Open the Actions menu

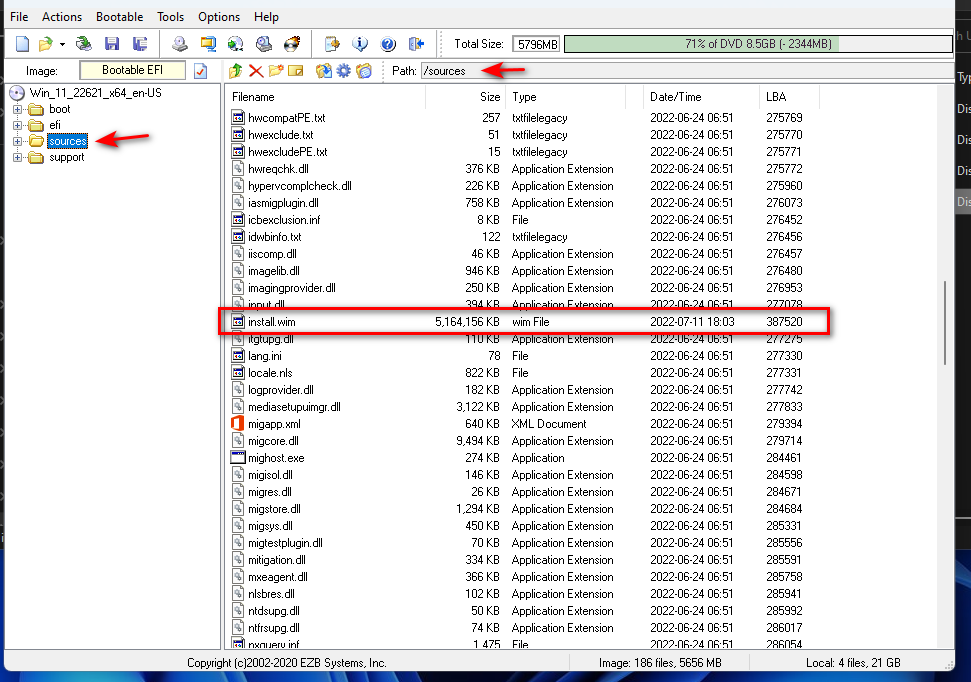tap(62, 17)
